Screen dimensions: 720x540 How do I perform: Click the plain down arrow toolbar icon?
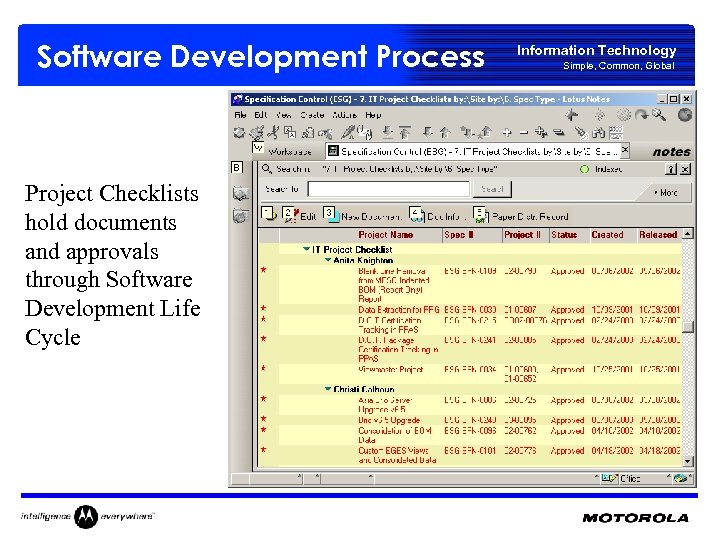tap(428, 133)
